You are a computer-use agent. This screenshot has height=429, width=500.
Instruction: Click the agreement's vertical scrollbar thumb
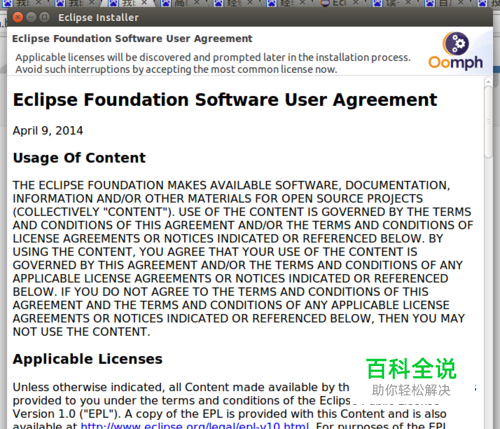[x=488, y=122]
